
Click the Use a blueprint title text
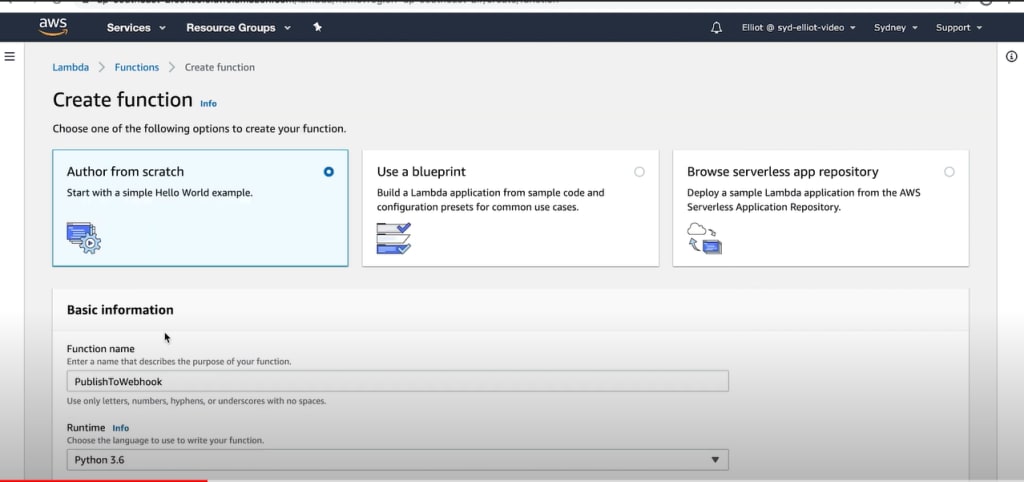(x=421, y=172)
